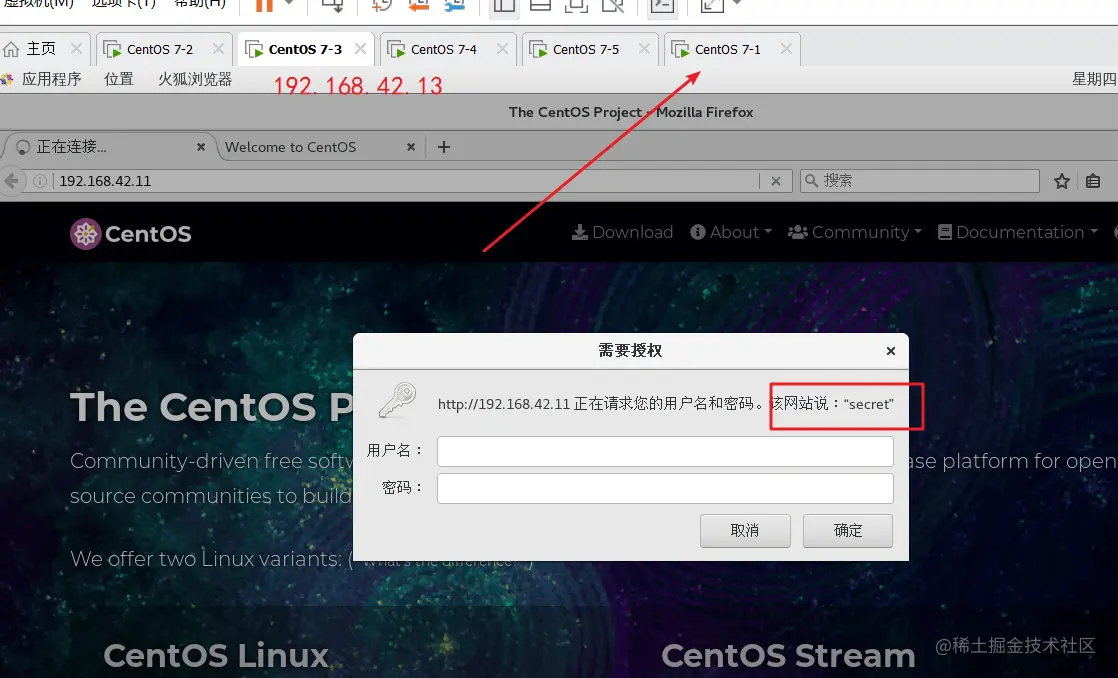Image resolution: width=1118 pixels, height=678 pixels.
Task: Expand the Community dropdown menu
Action: pos(855,232)
